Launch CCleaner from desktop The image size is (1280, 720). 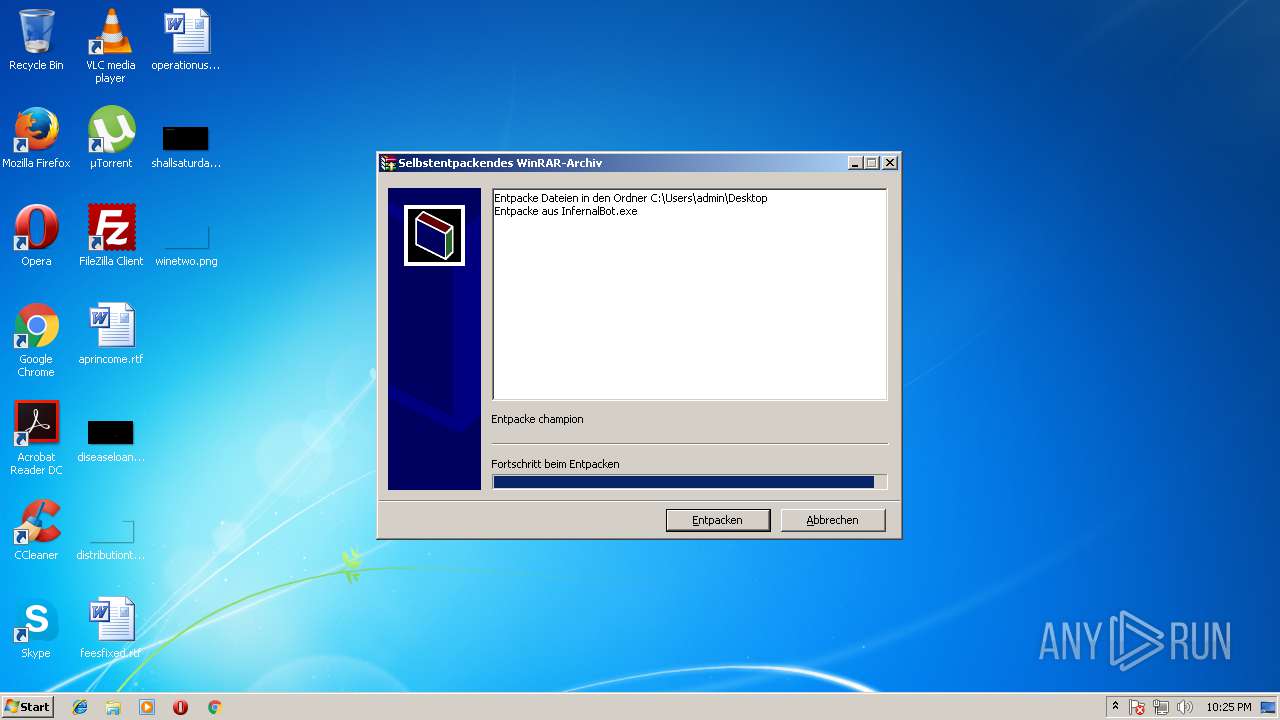pyautogui.click(x=36, y=530)
